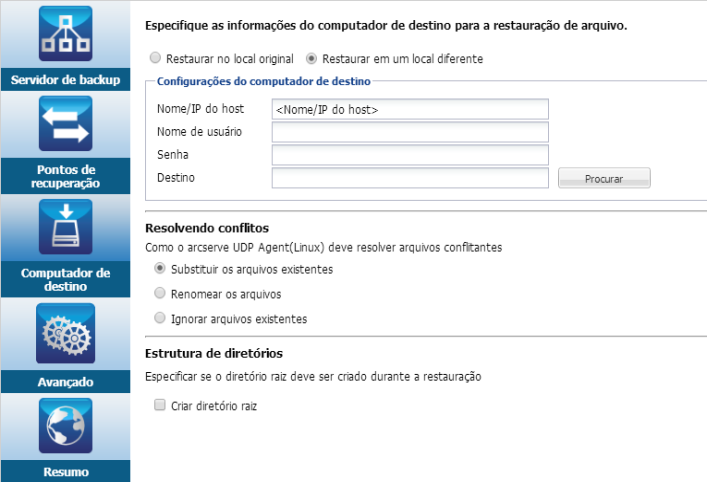Screen dimensions: 707x482
Task: Open the Avançado gears icon
Action: [x=65, y=333]
